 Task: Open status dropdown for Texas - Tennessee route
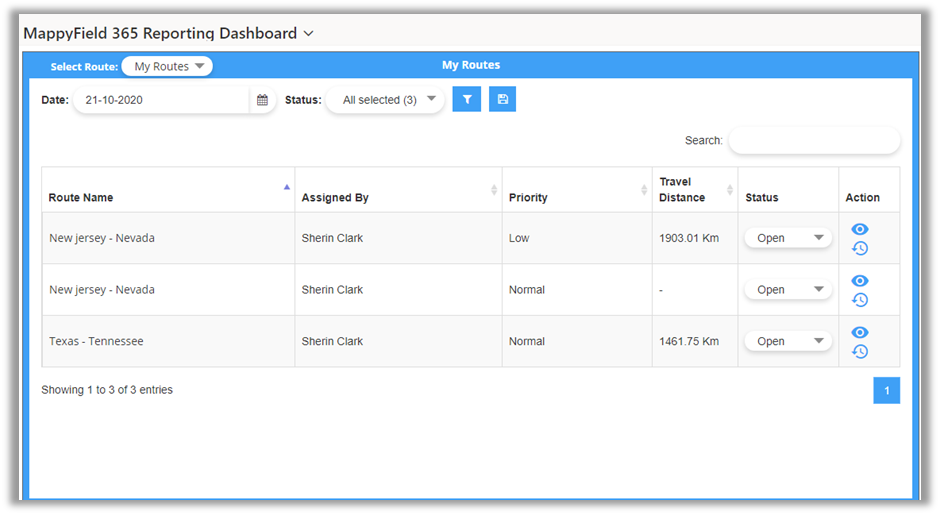point(788,341)
